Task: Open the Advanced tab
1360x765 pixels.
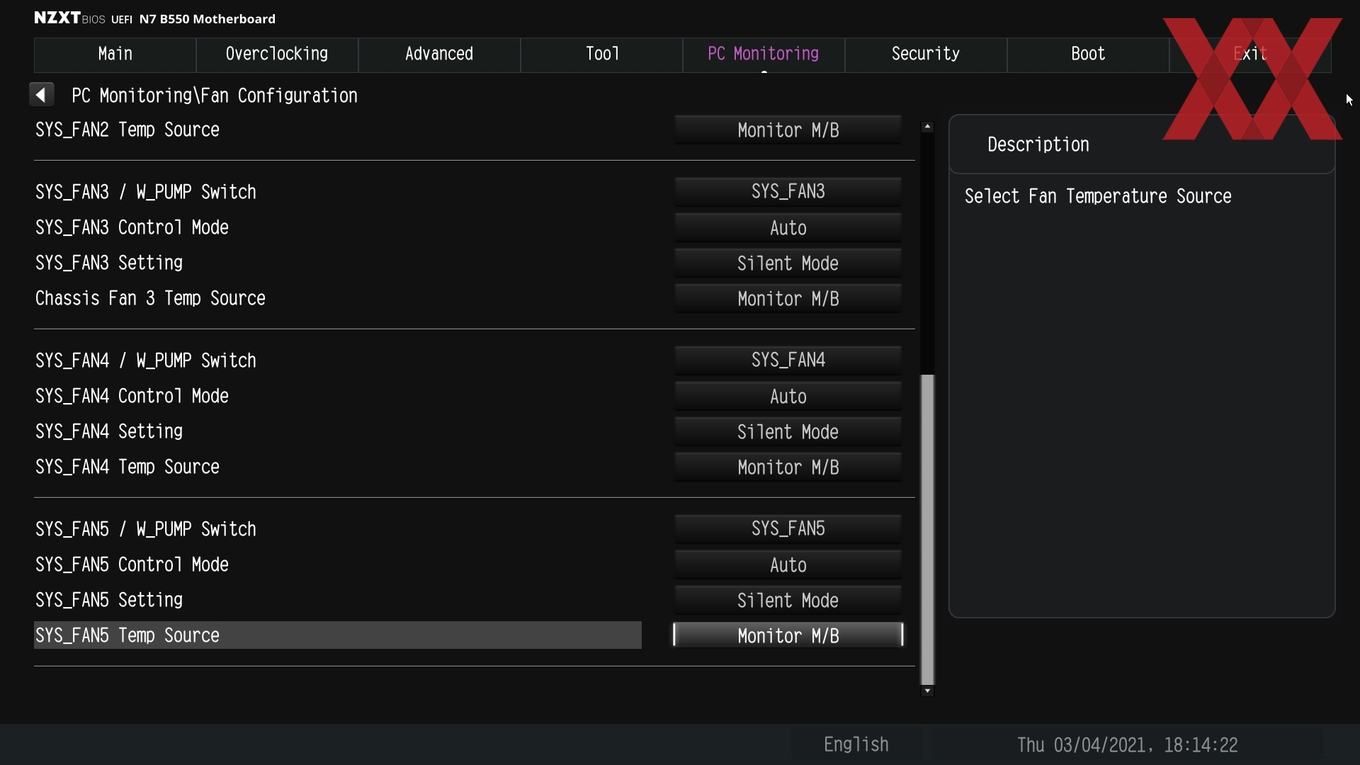Action: pyautogui.click(x=439, y=54)
